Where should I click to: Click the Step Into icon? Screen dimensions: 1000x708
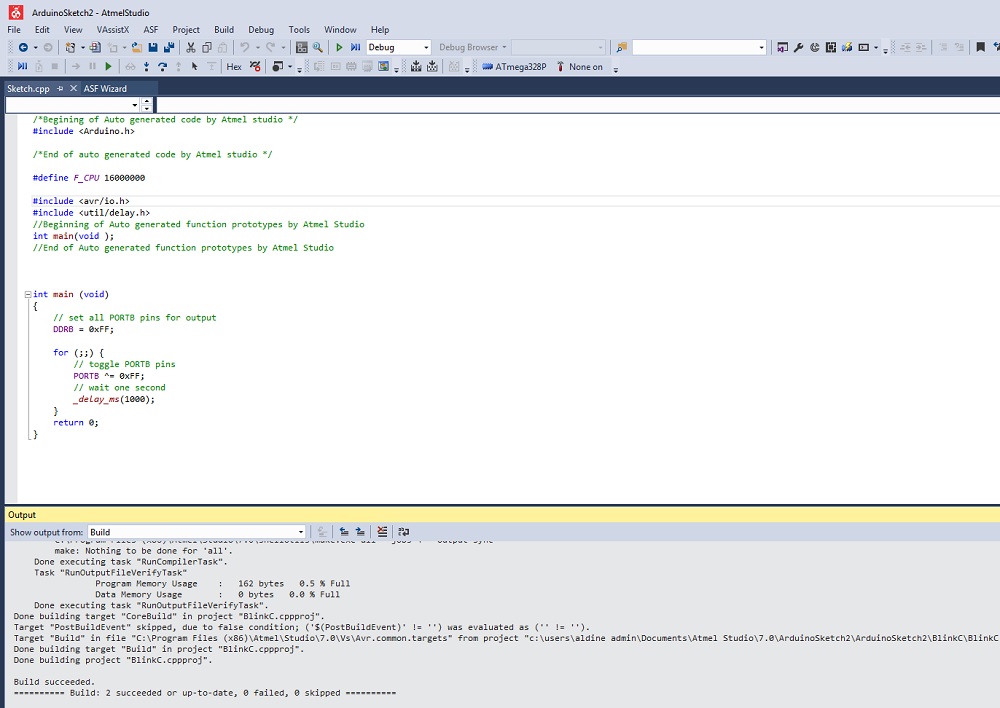point(146,66)
